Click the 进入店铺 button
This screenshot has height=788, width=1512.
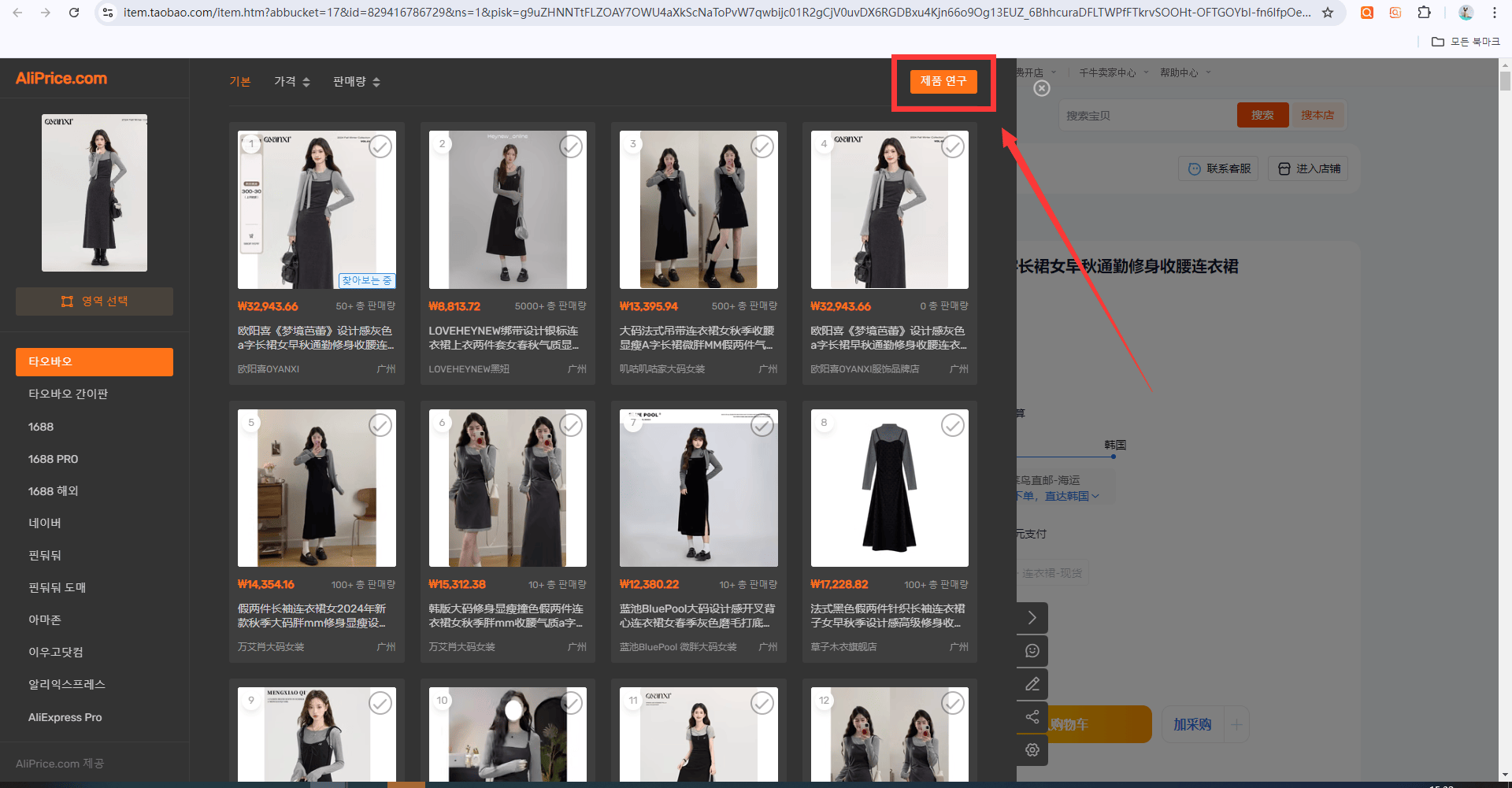(1308, 168)
